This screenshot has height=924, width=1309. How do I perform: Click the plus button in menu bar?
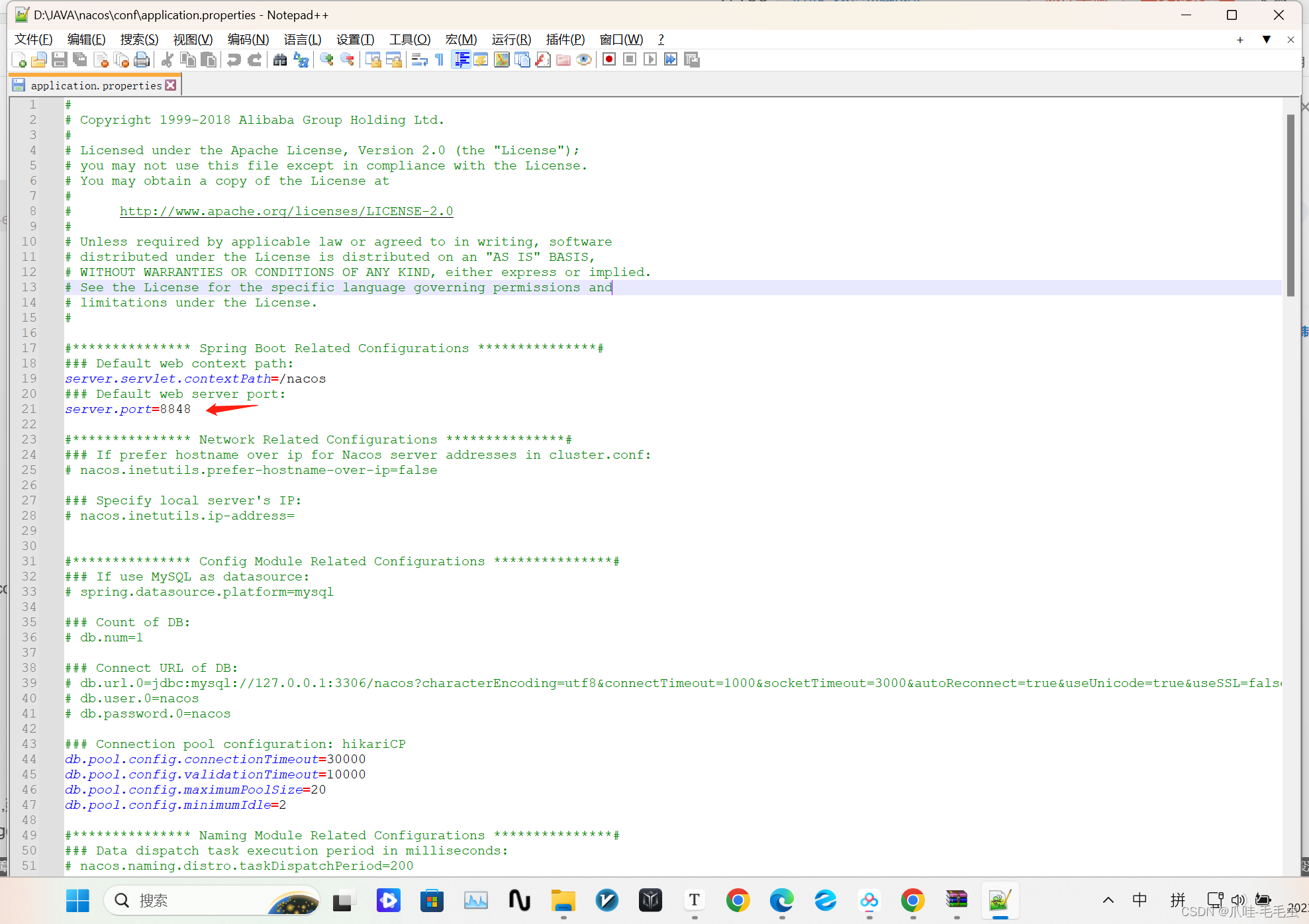1240,40
